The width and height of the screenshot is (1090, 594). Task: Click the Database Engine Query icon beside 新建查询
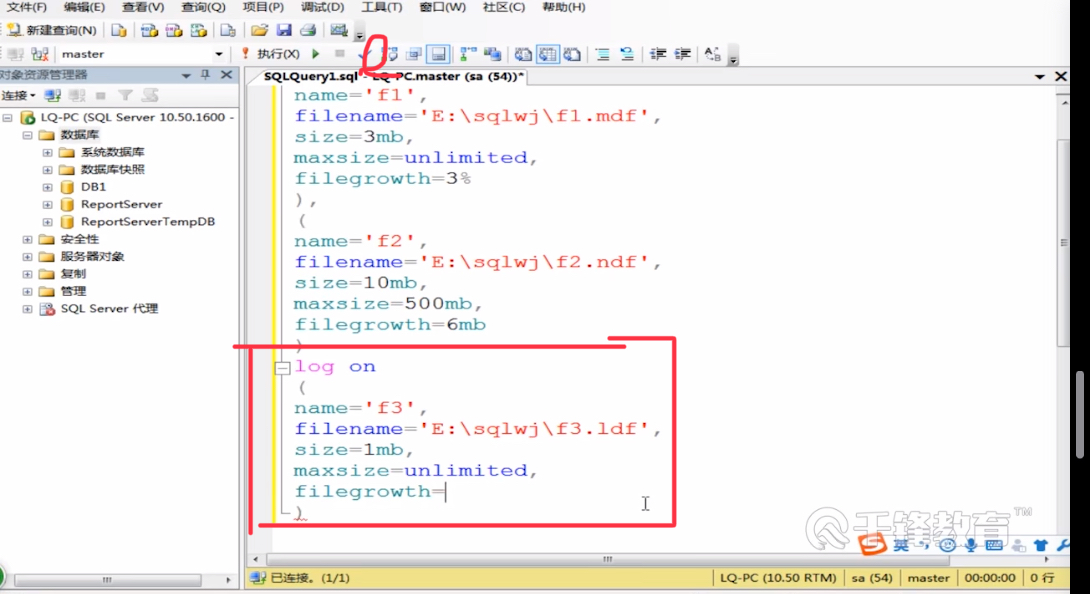[x=119, y=30]
